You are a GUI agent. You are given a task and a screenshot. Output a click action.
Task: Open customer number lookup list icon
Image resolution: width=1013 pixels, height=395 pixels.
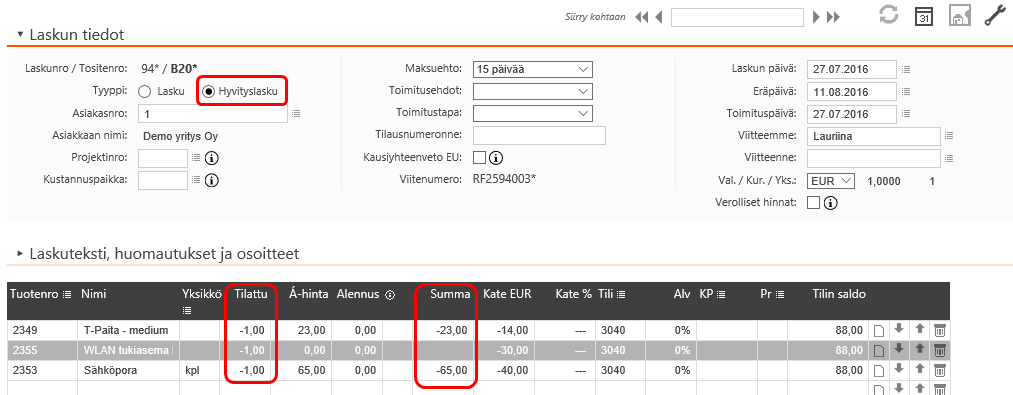coord(296,114)
